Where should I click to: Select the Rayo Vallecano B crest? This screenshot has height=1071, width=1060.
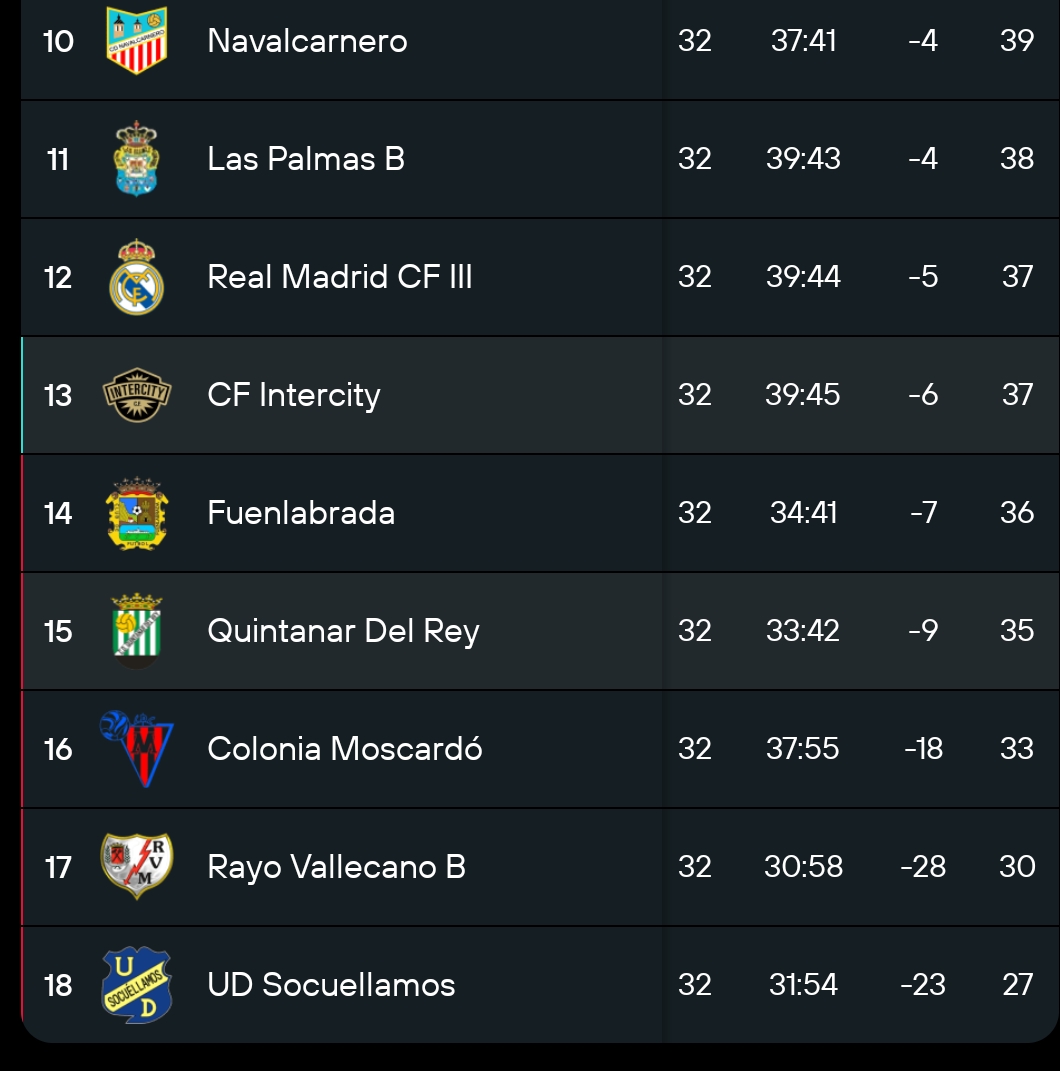coord(137,866)
